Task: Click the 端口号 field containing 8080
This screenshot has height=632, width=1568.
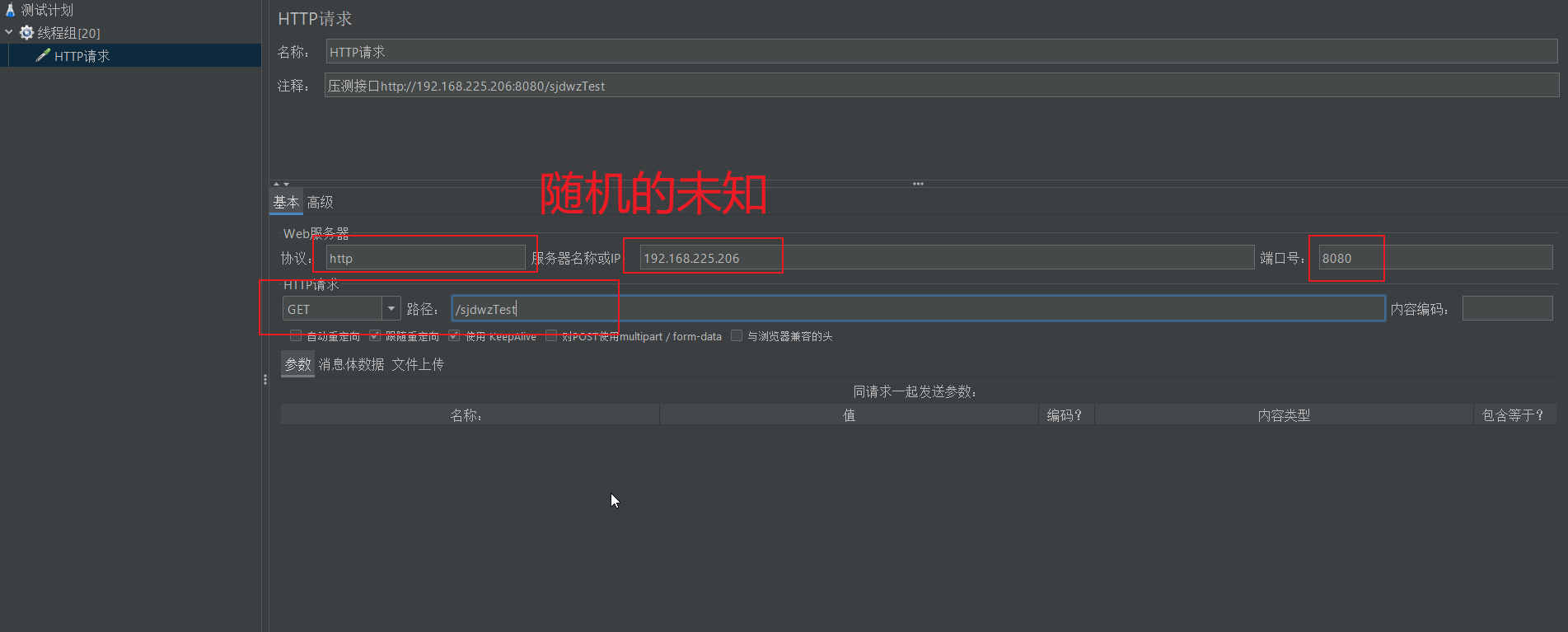Action: pos(1435,258)
